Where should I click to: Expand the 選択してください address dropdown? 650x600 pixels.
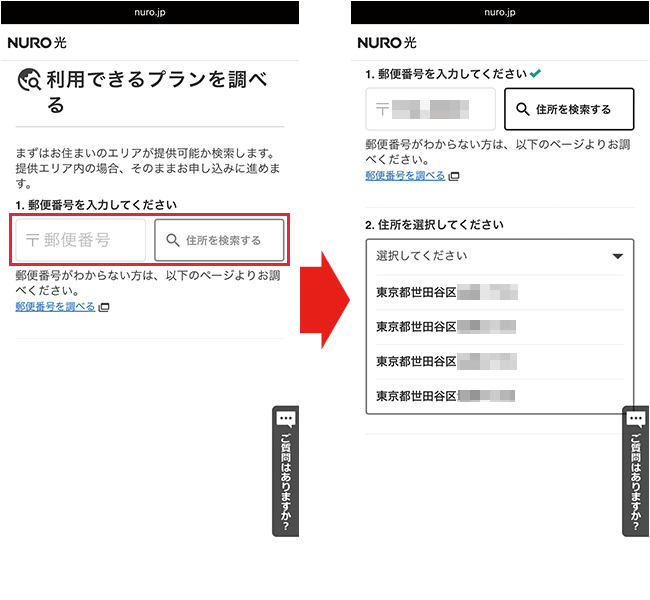pyautogui.click(x=500, y=256)
